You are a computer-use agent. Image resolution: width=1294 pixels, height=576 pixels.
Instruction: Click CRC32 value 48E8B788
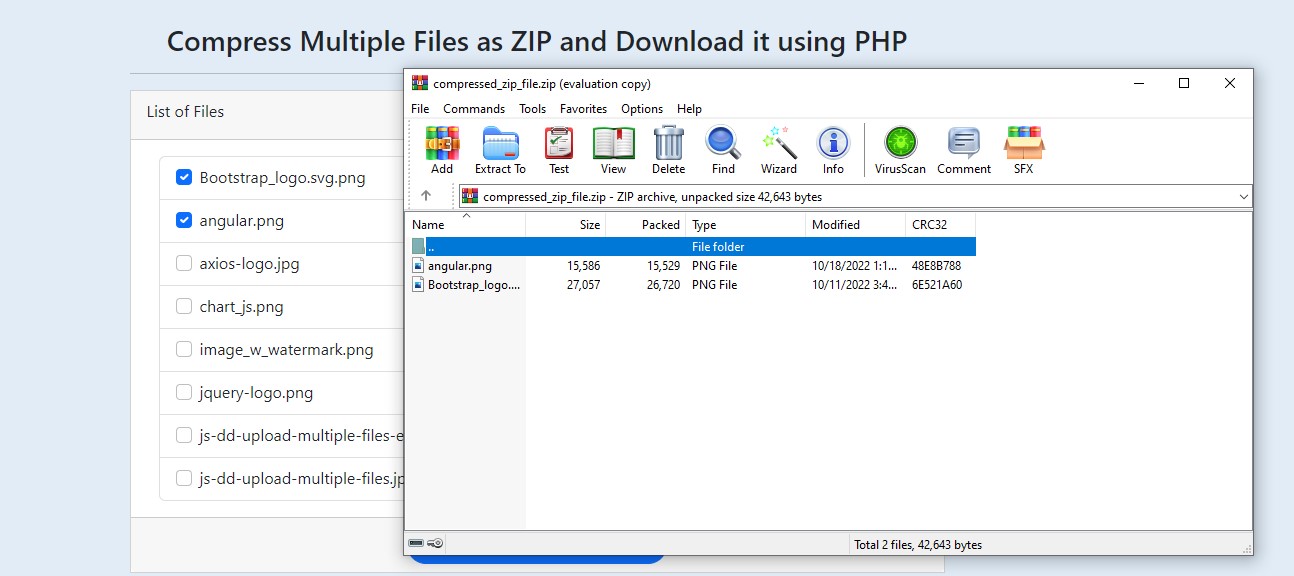[x=936, y=266]
